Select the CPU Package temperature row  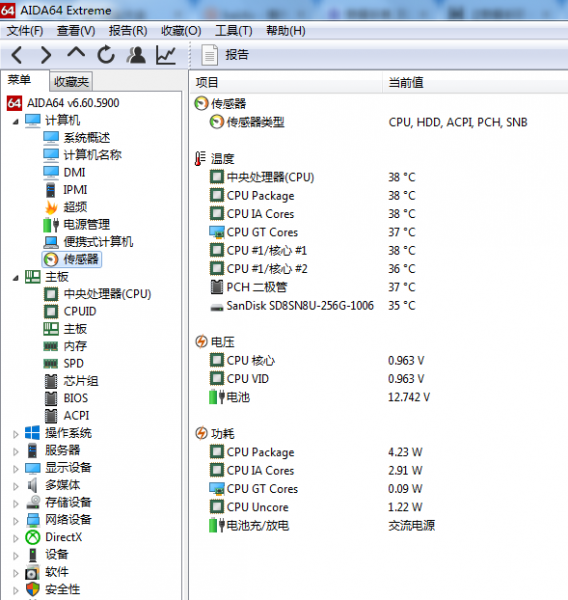click(312, 196)
